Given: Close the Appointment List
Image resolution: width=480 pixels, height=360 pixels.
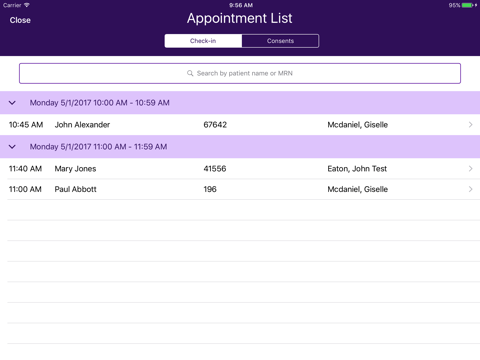Looking at the screenshot, I should [20, 20].
